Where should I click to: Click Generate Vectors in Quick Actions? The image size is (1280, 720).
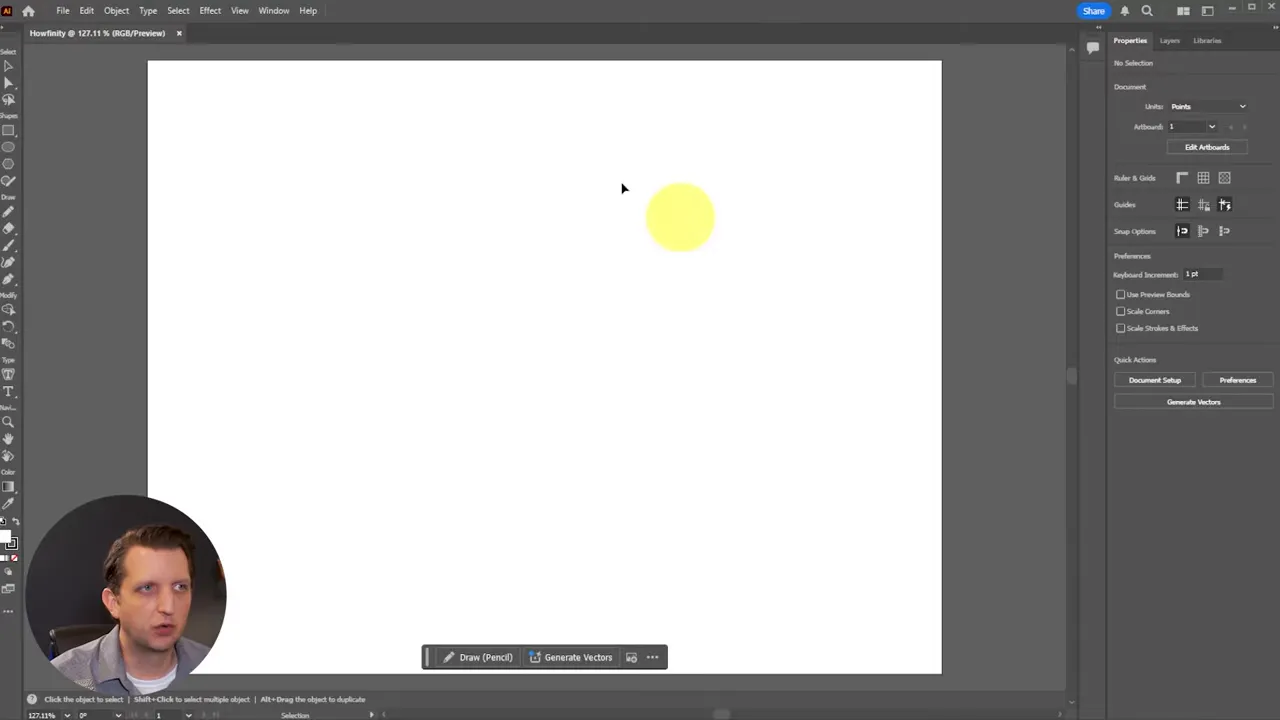(1194, 401)
